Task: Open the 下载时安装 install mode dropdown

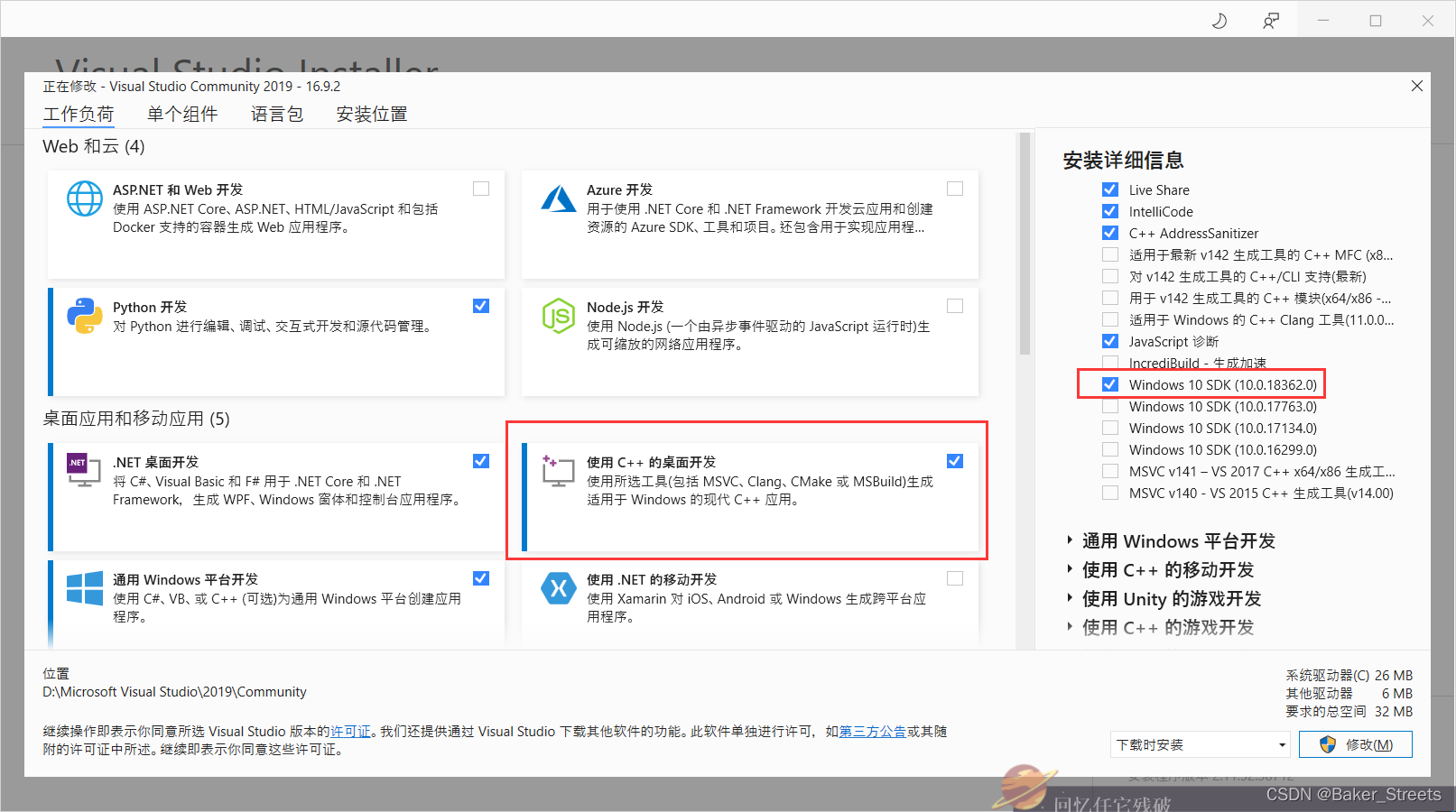Action: (1200, 744)
